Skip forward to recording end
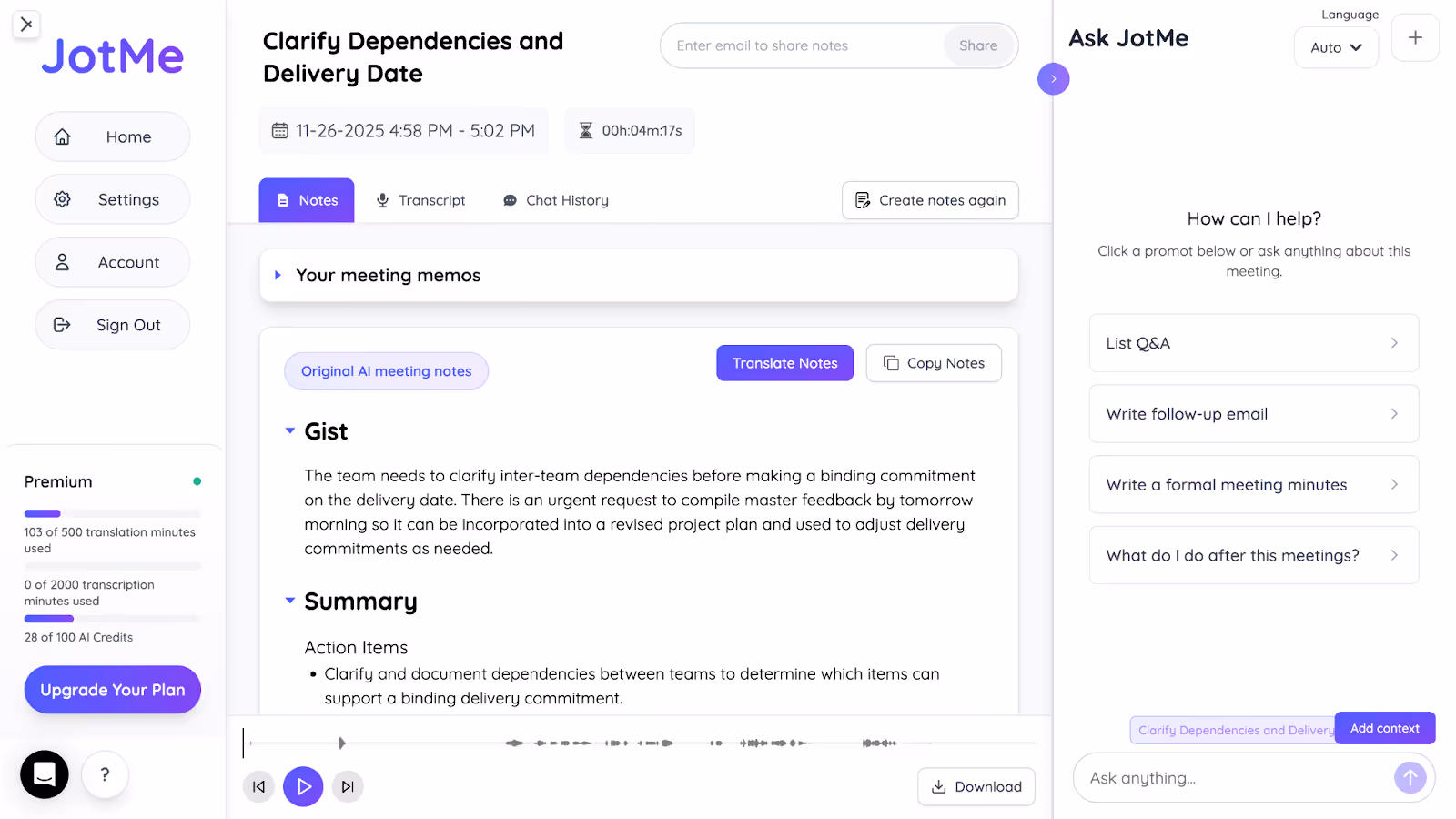Image resolution: width=1456 pixels, height=819 pixels. (x=348, y=786)
